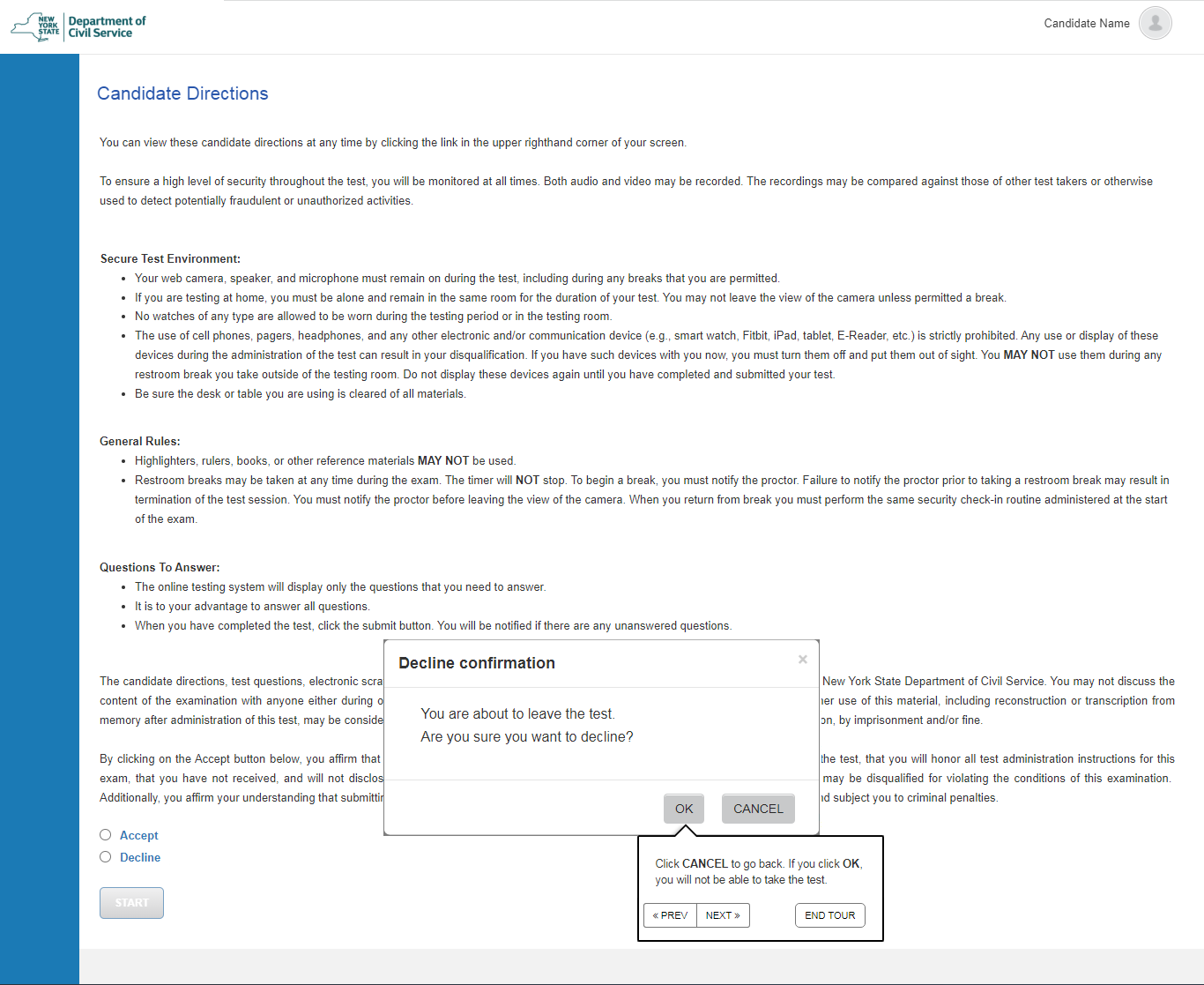Screen dimensions: 1204x985
Task: Click the Candidate Name label
Action: coord(1086,24)
